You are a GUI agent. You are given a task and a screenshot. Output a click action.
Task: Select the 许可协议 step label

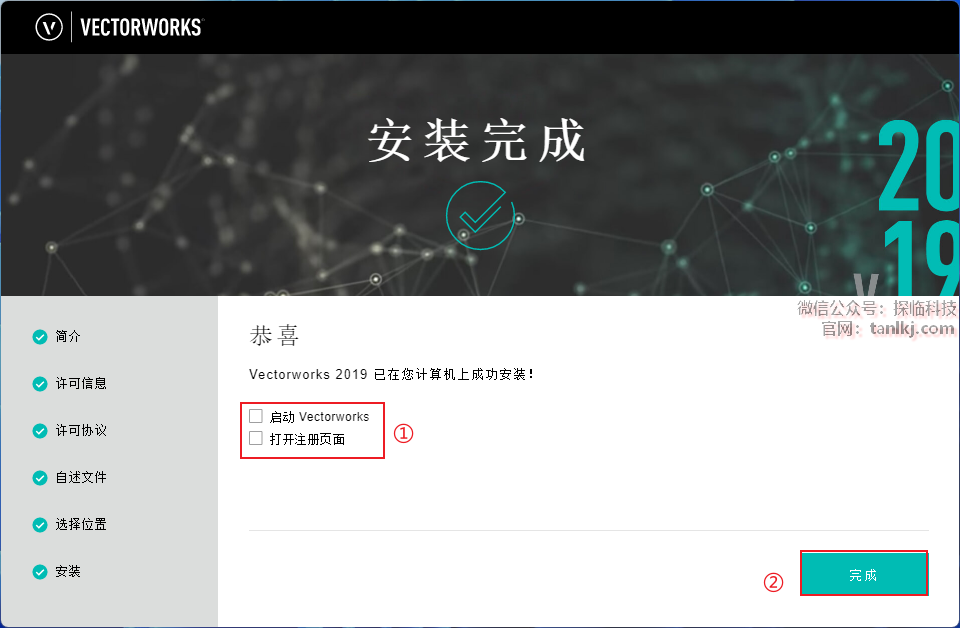click(x=81, y=430)
